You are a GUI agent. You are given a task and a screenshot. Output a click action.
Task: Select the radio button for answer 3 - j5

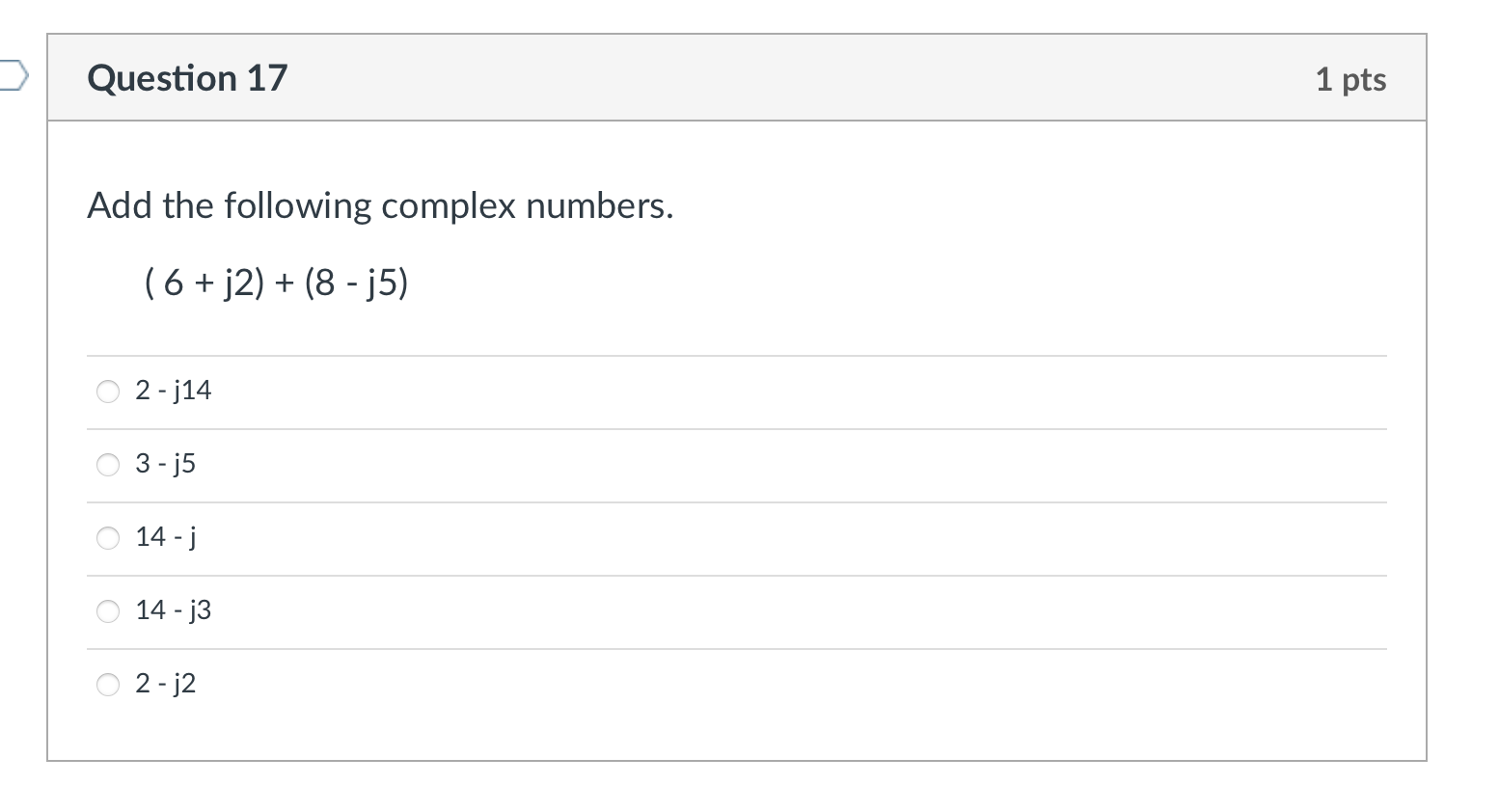tap(108, 465)
